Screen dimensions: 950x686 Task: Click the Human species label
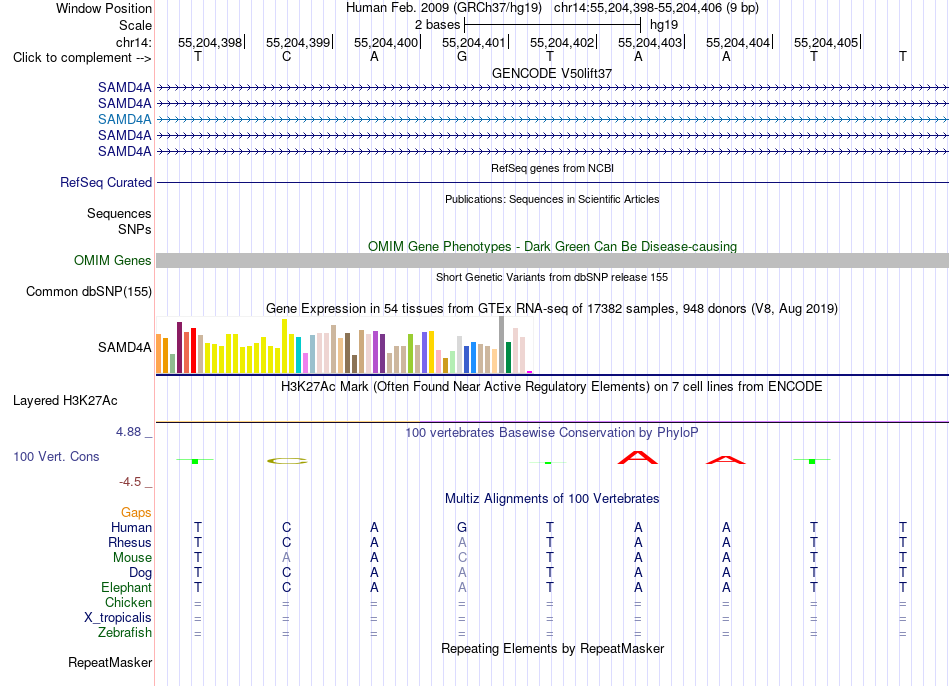tap(131, 528)
